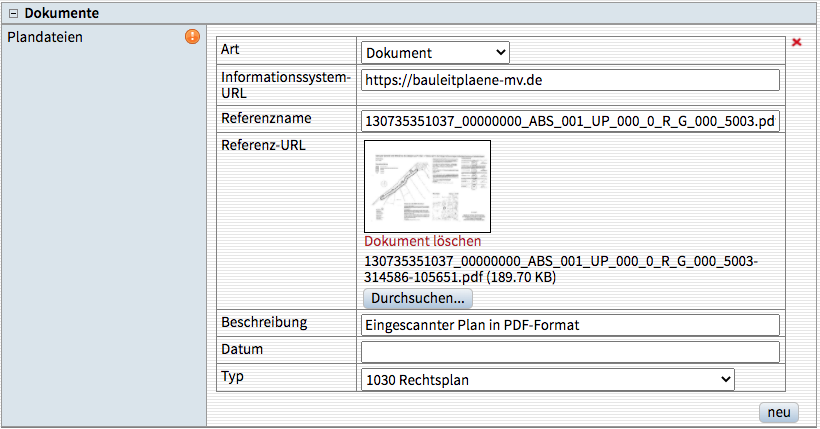Image resolution: width=820 pixels, height=429 pixels.
Task: Click the uploaded PDF file name text
Action: [x=560, y=268]
